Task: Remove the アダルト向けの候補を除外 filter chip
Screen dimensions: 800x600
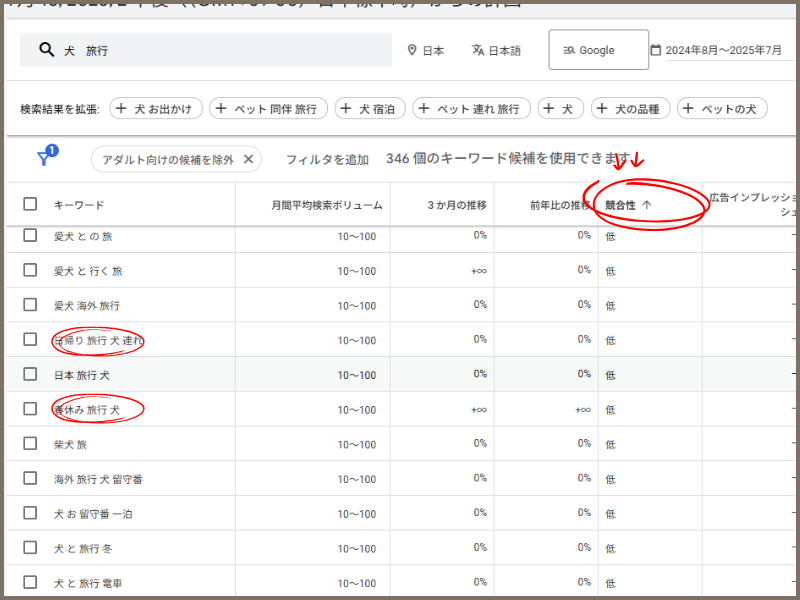Action: [x=249, y=158]
